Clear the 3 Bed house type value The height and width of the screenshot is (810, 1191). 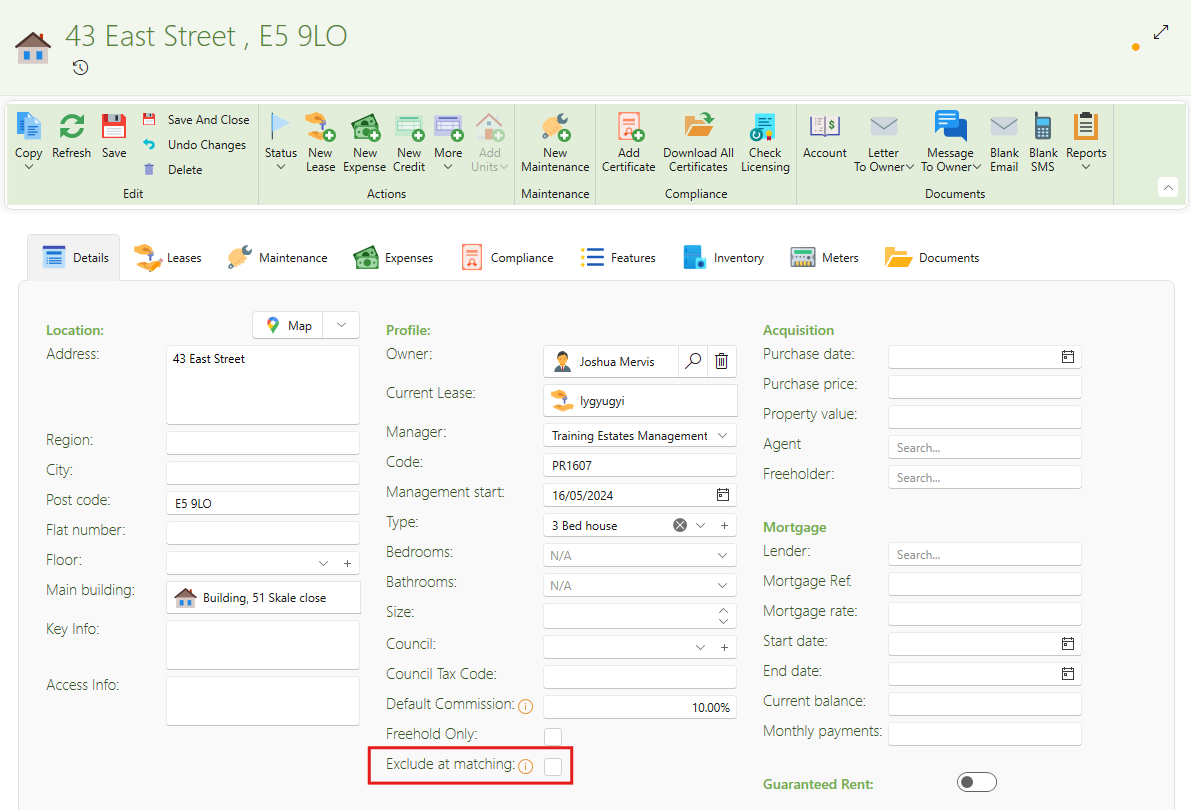tap(680, 525)
